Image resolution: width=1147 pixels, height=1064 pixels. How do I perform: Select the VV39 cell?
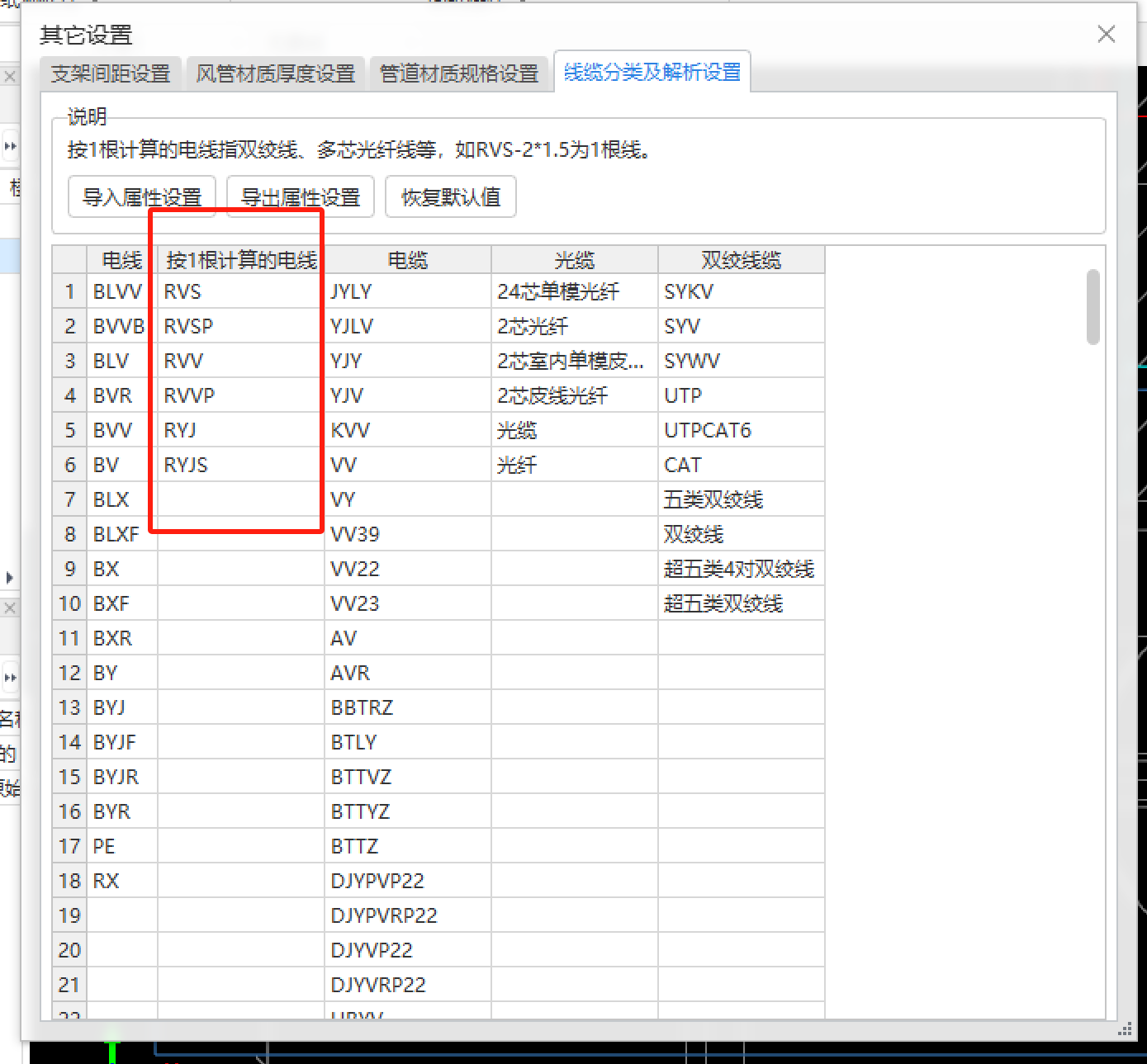click(x=408, y=534)
